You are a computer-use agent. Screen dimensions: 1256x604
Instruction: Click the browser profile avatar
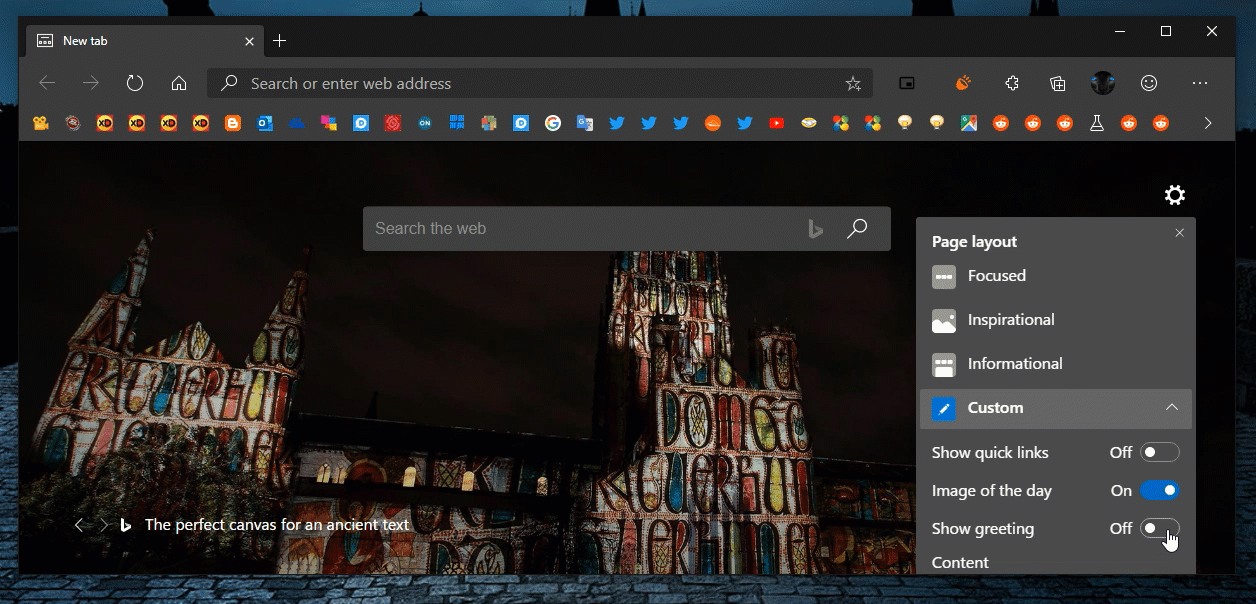(1103, 83)
